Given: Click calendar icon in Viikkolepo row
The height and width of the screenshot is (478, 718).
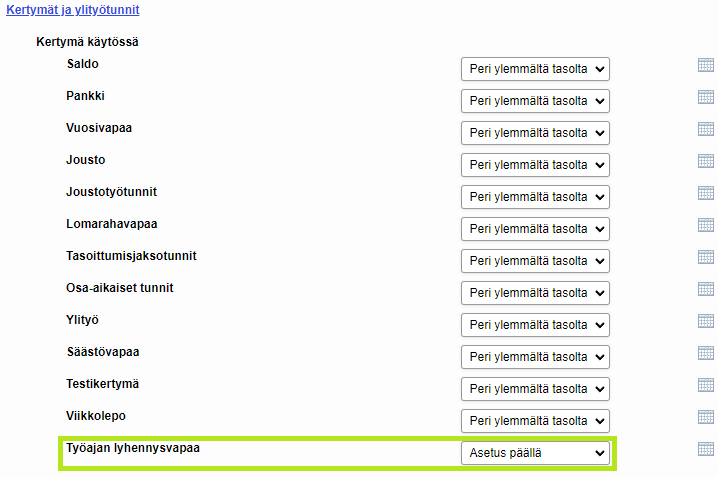Looking at the screenshot, I should click(706, 417).
